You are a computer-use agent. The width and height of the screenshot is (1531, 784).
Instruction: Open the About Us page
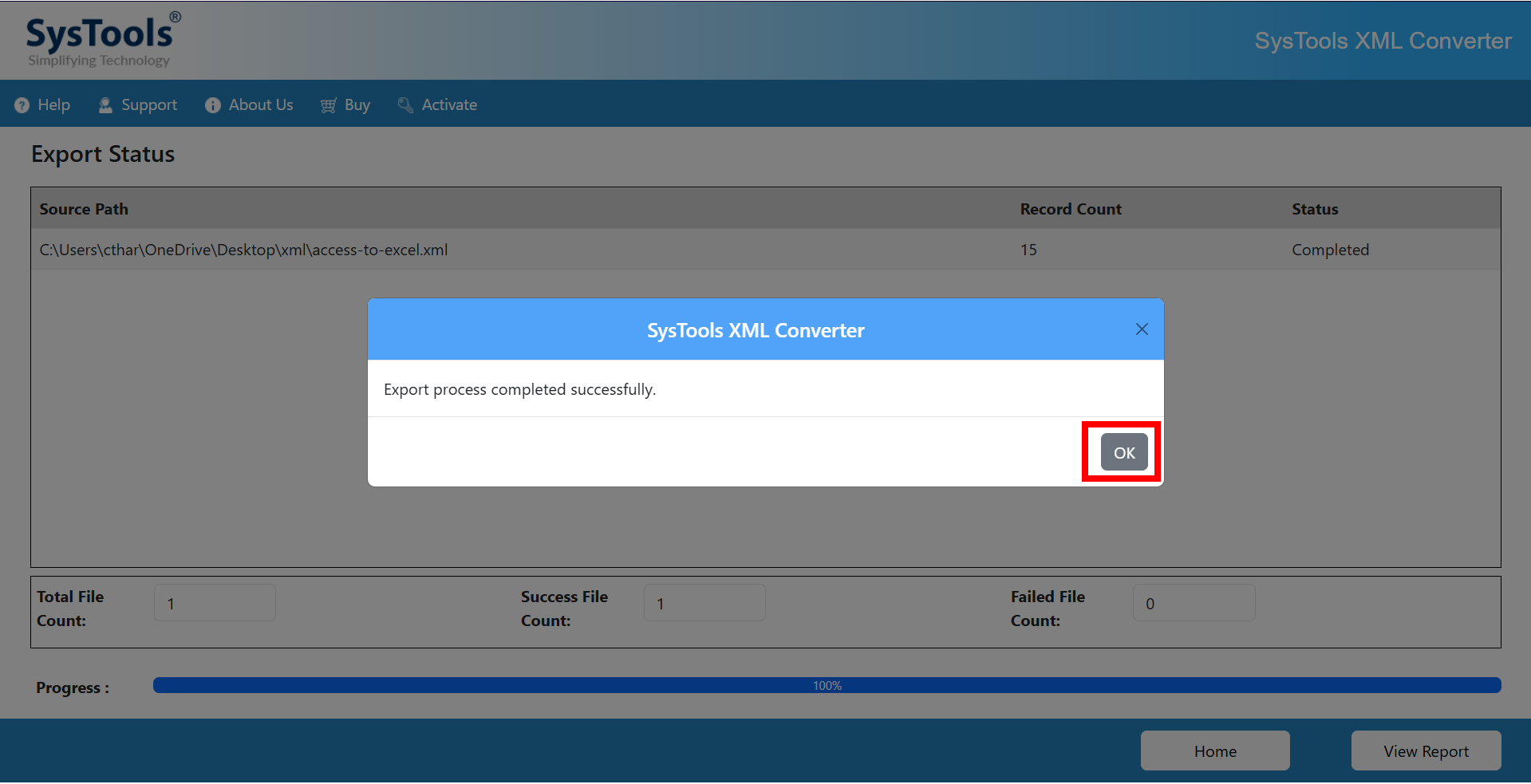(x=260, y=104)
